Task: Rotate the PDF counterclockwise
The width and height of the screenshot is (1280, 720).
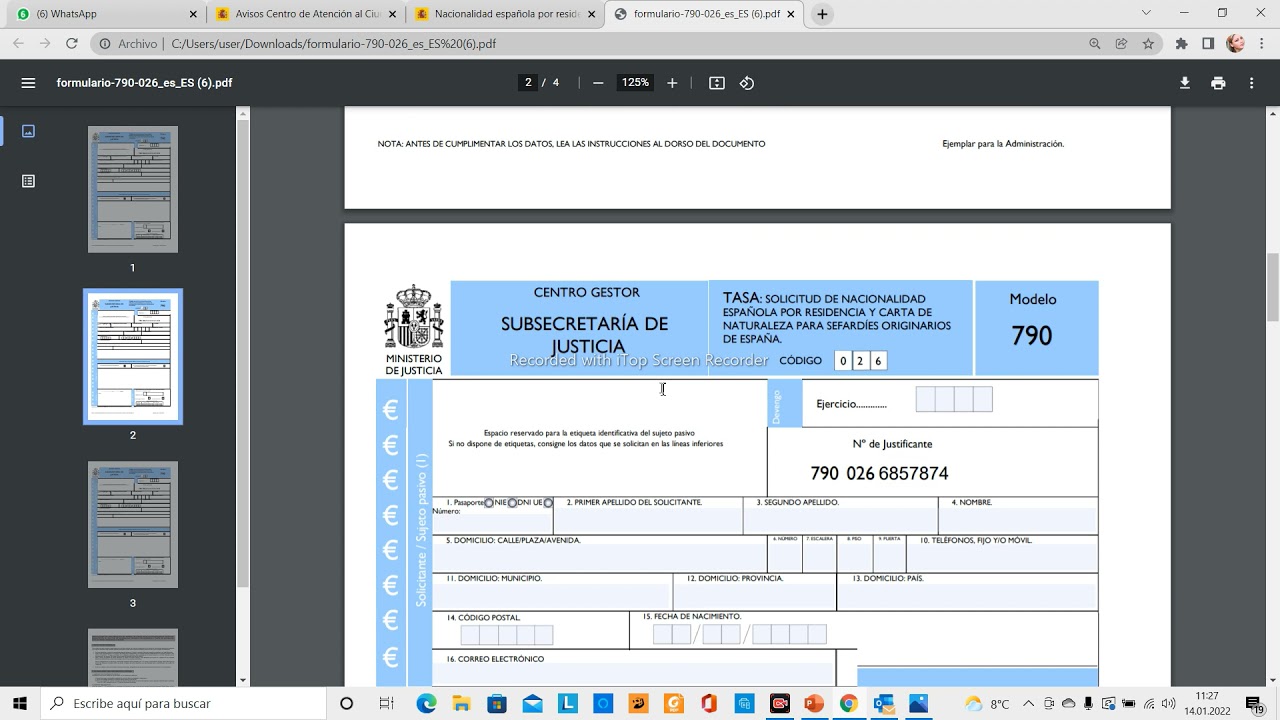Action: 746,83
